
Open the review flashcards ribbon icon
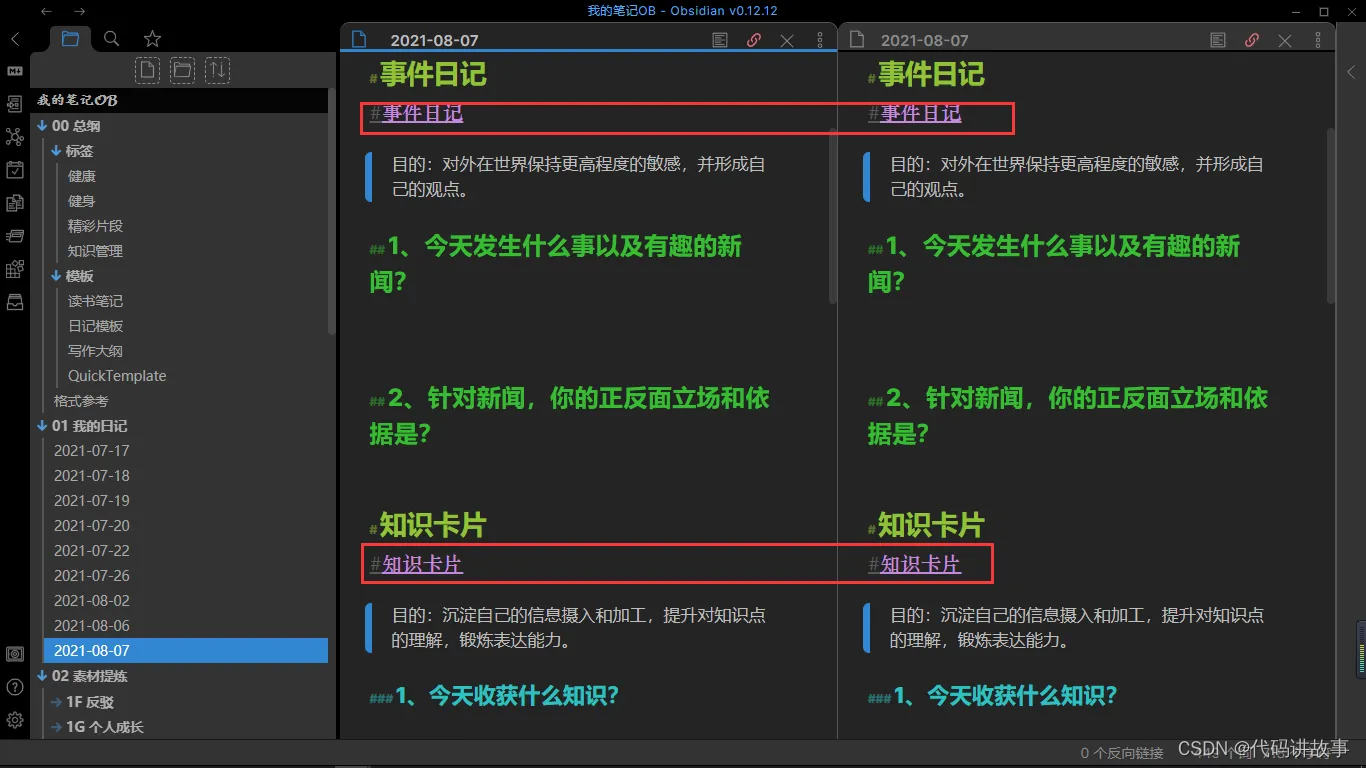point(15,236)
